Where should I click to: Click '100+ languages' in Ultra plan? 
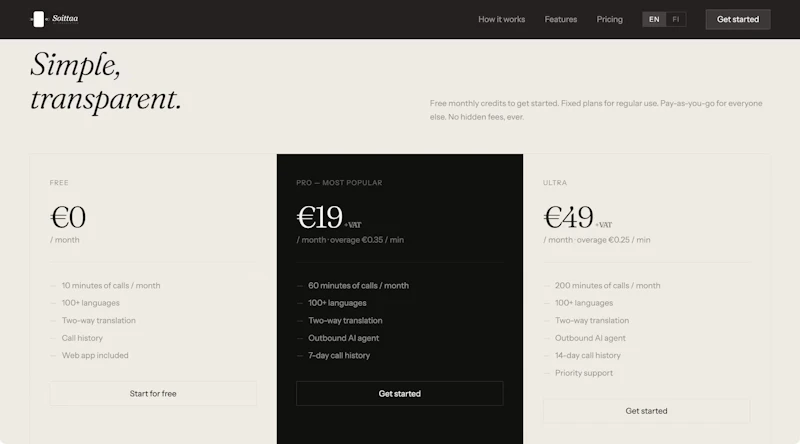(584, 303)
